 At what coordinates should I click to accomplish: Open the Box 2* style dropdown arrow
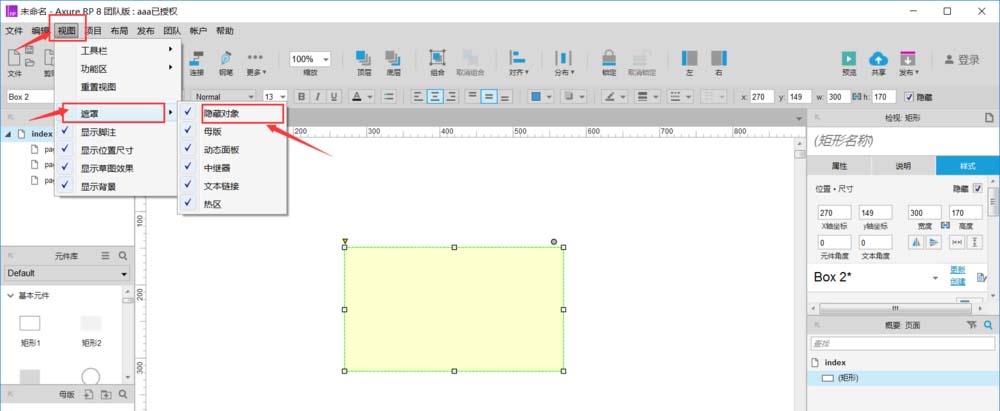click(935, 278)
